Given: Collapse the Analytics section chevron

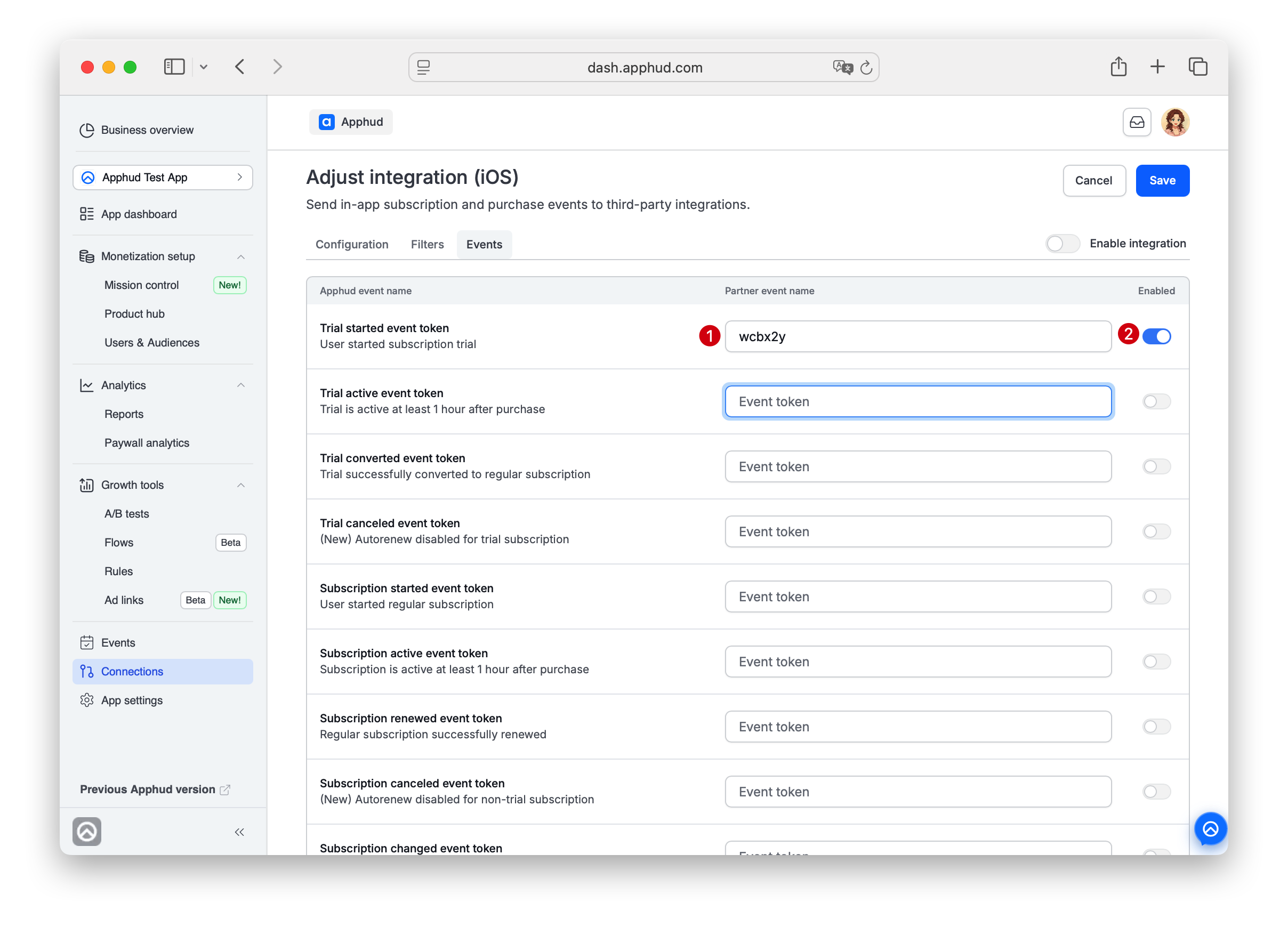Looking at the screenshot, I should coord(241,385).
